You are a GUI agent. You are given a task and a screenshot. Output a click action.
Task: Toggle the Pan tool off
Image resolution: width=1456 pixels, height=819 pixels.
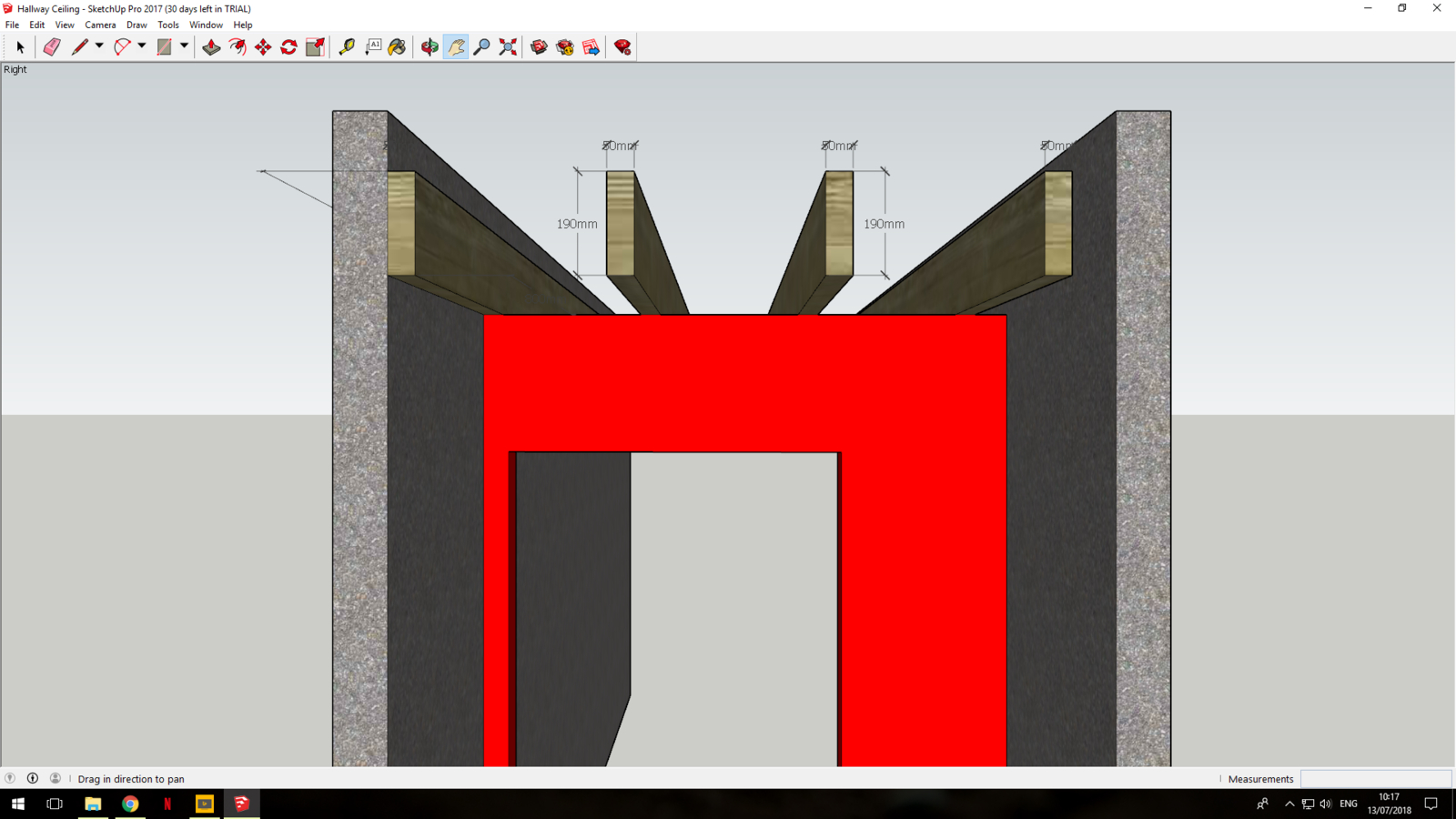pos(455,46)
